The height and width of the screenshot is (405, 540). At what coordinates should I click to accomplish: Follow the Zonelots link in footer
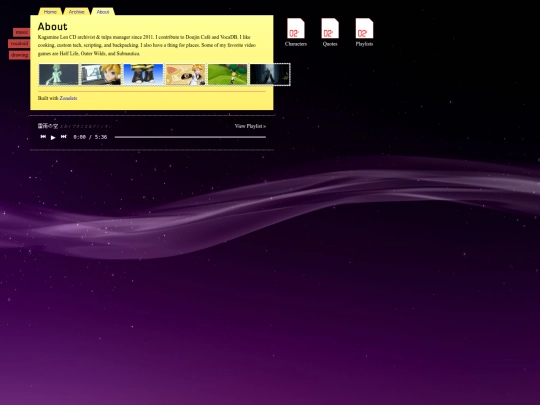point(68,98)
